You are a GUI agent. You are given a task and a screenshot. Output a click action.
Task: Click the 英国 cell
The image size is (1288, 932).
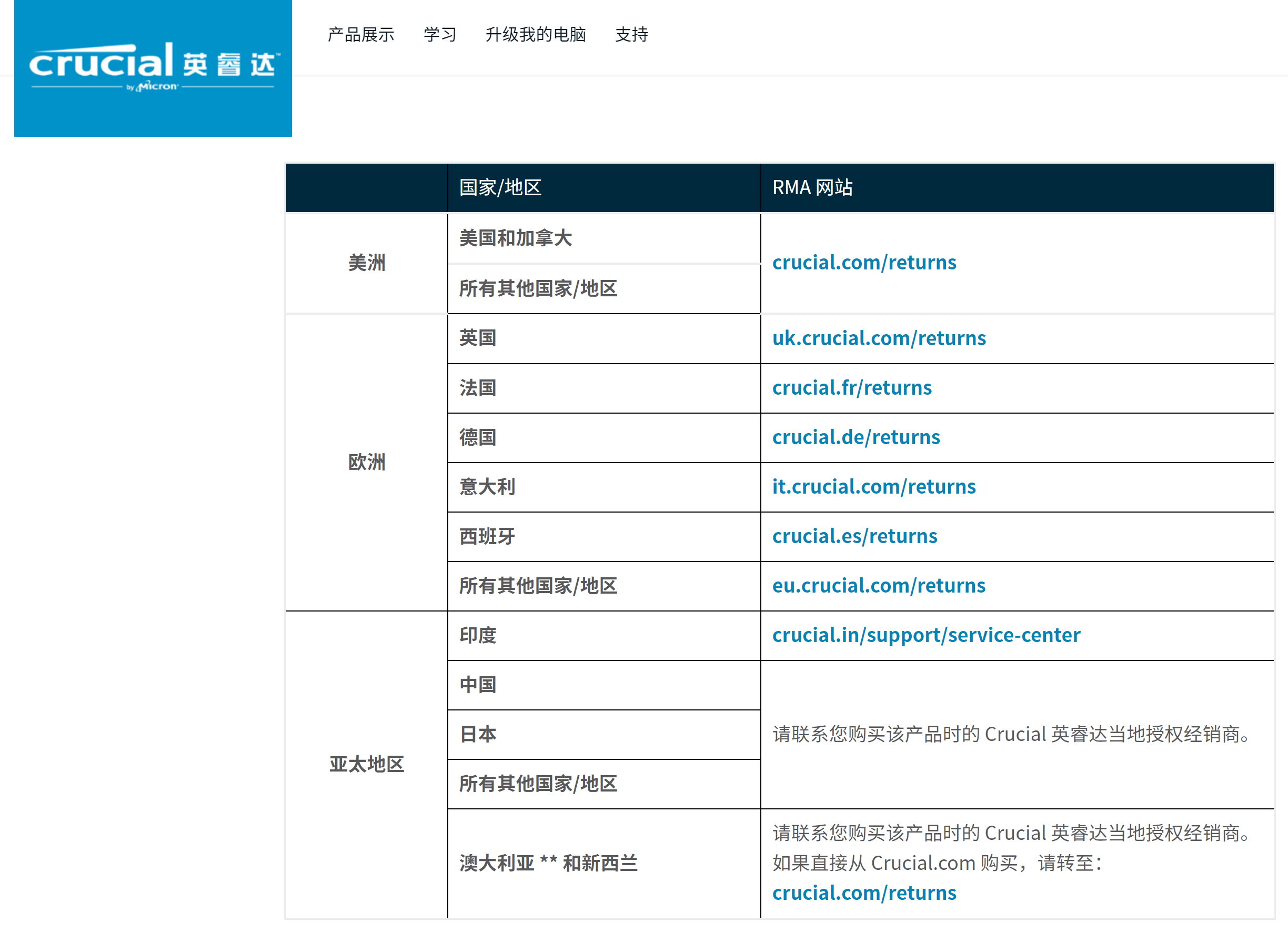point(604,338)
